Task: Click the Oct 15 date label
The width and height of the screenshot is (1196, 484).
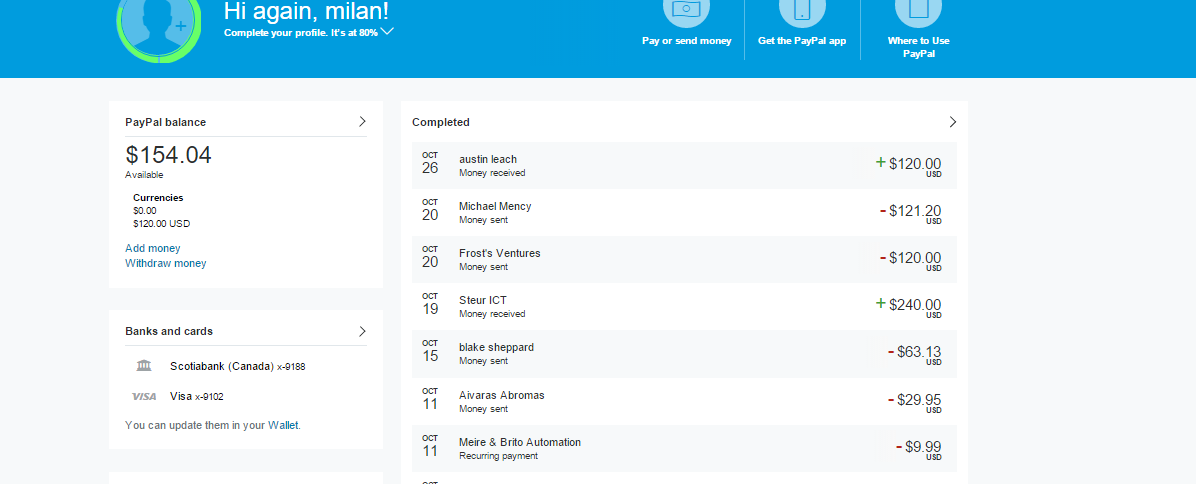Action: [430, 352]
